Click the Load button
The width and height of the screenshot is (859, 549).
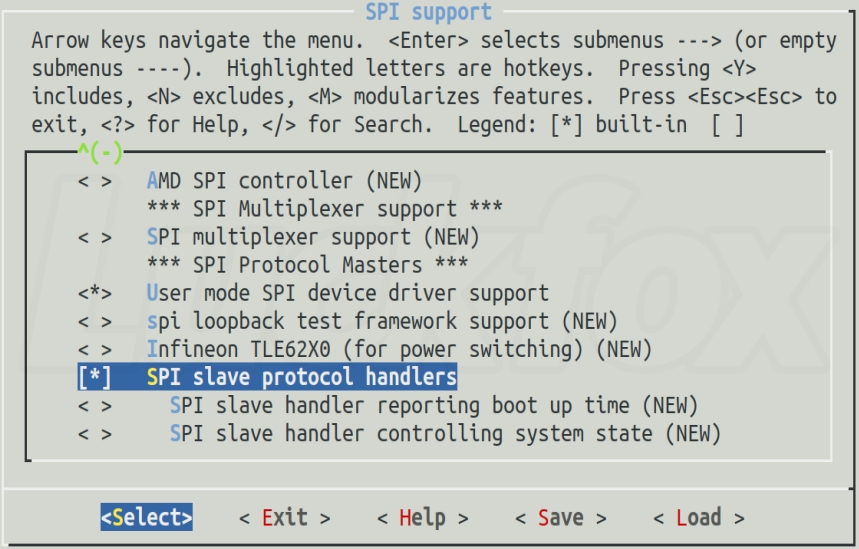[x=699, y=518]
